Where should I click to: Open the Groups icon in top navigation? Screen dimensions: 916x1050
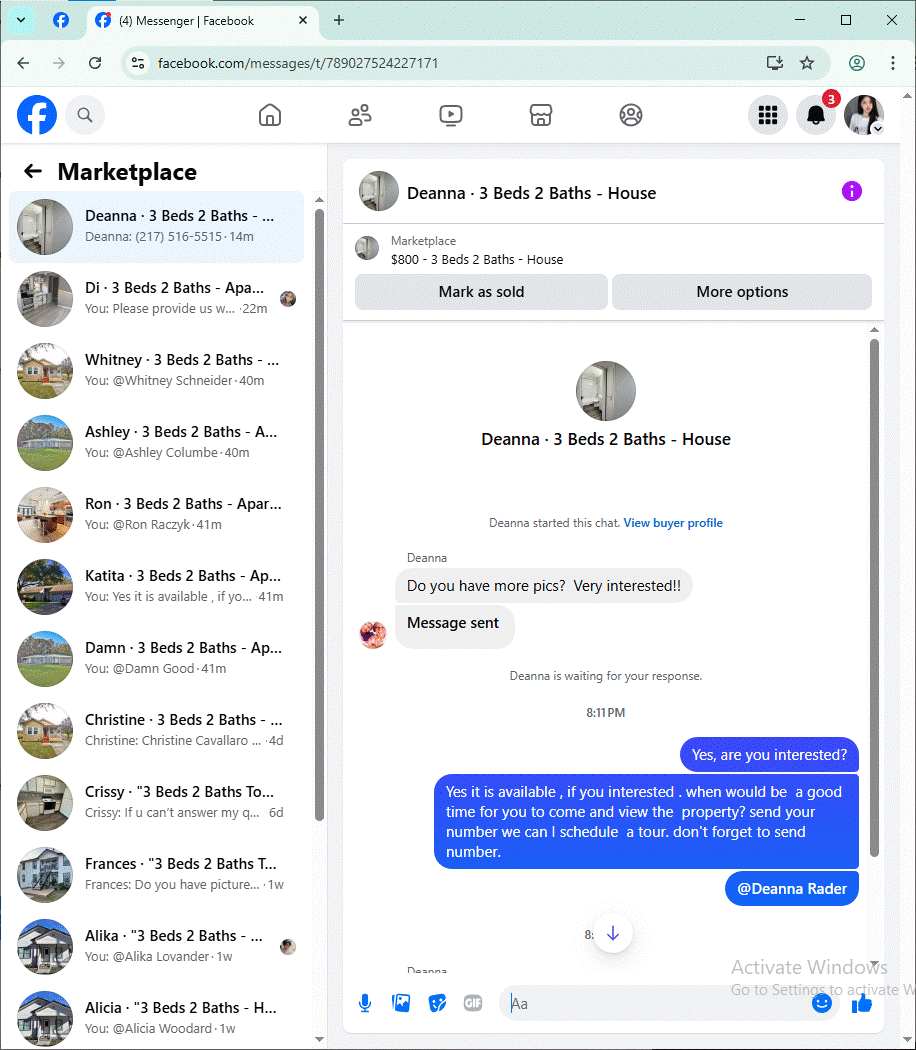[x=631, y=115]
